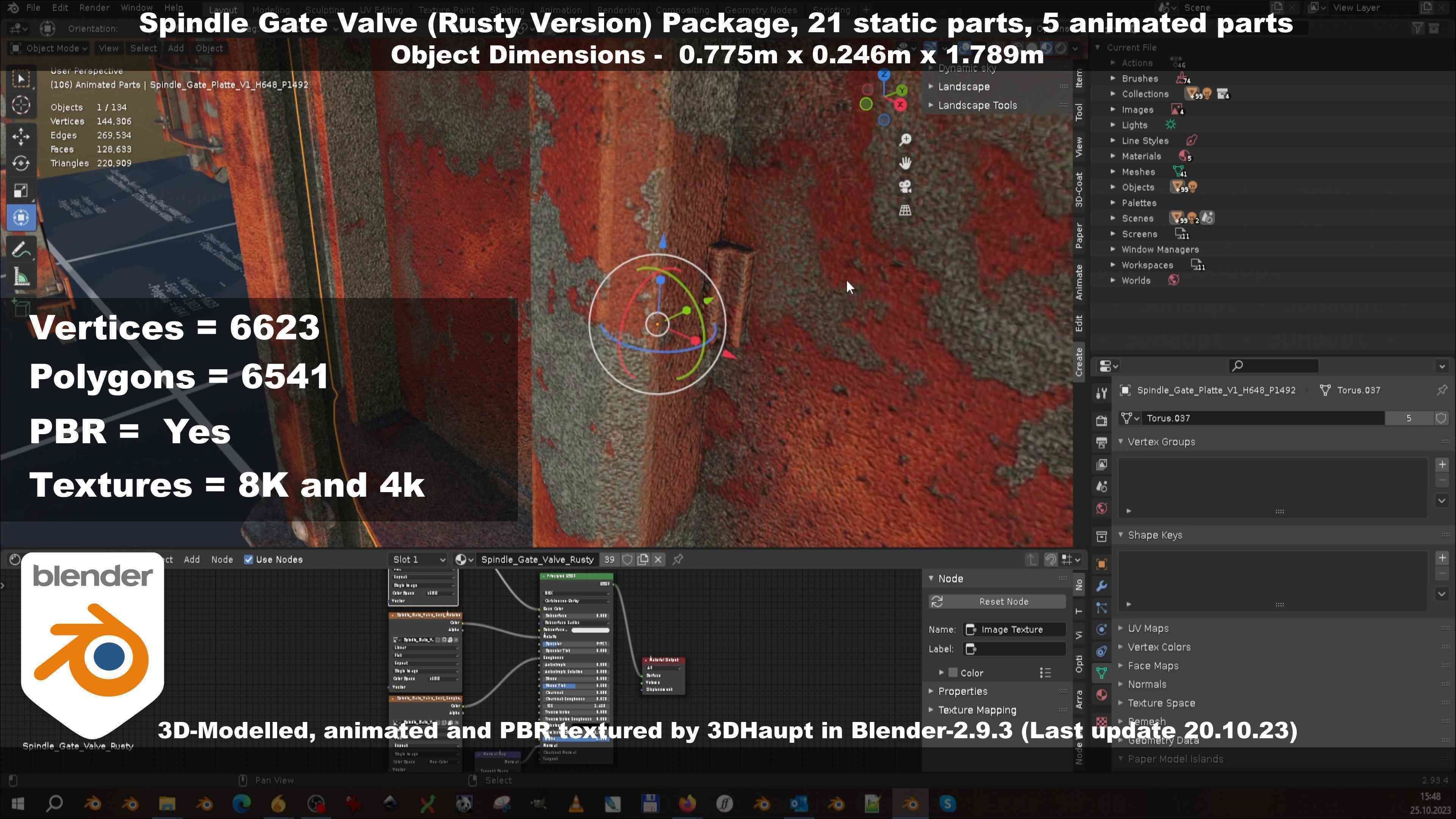Open the Render menu
1456x819 pixels.
(x=94, y=8)
